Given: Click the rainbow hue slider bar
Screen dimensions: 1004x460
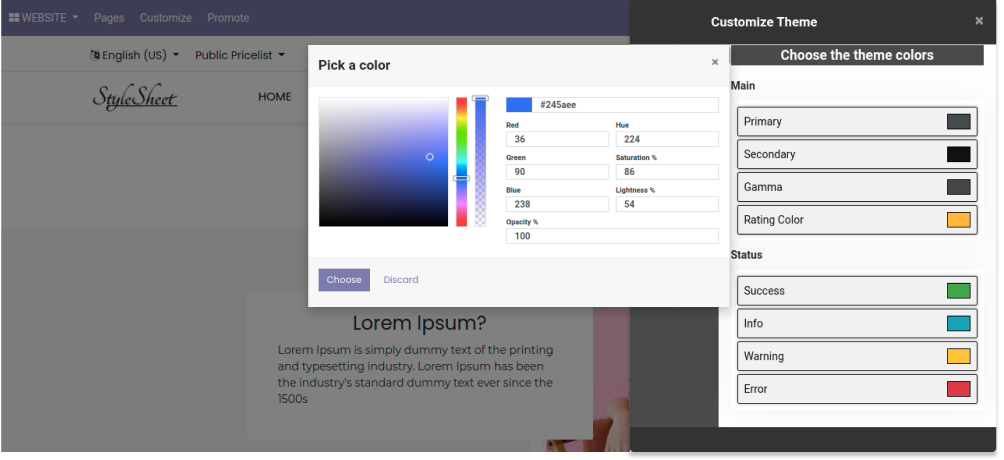Looking at the screenshot, I should click(461, 162).
